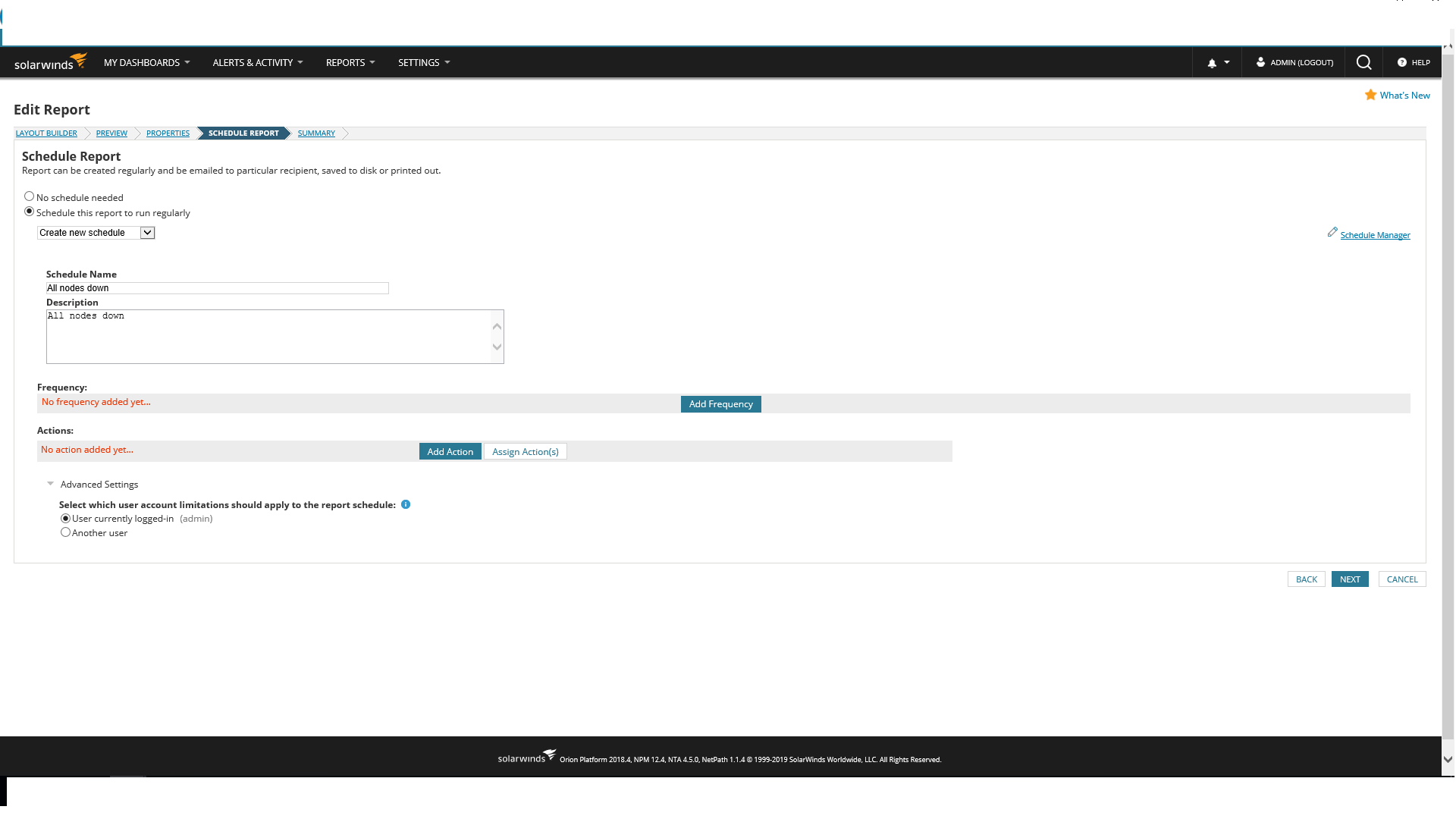The width and height of the screenshot is (1456, 819).
Task: Select the No schedule needed option
Action: point(30,196)
